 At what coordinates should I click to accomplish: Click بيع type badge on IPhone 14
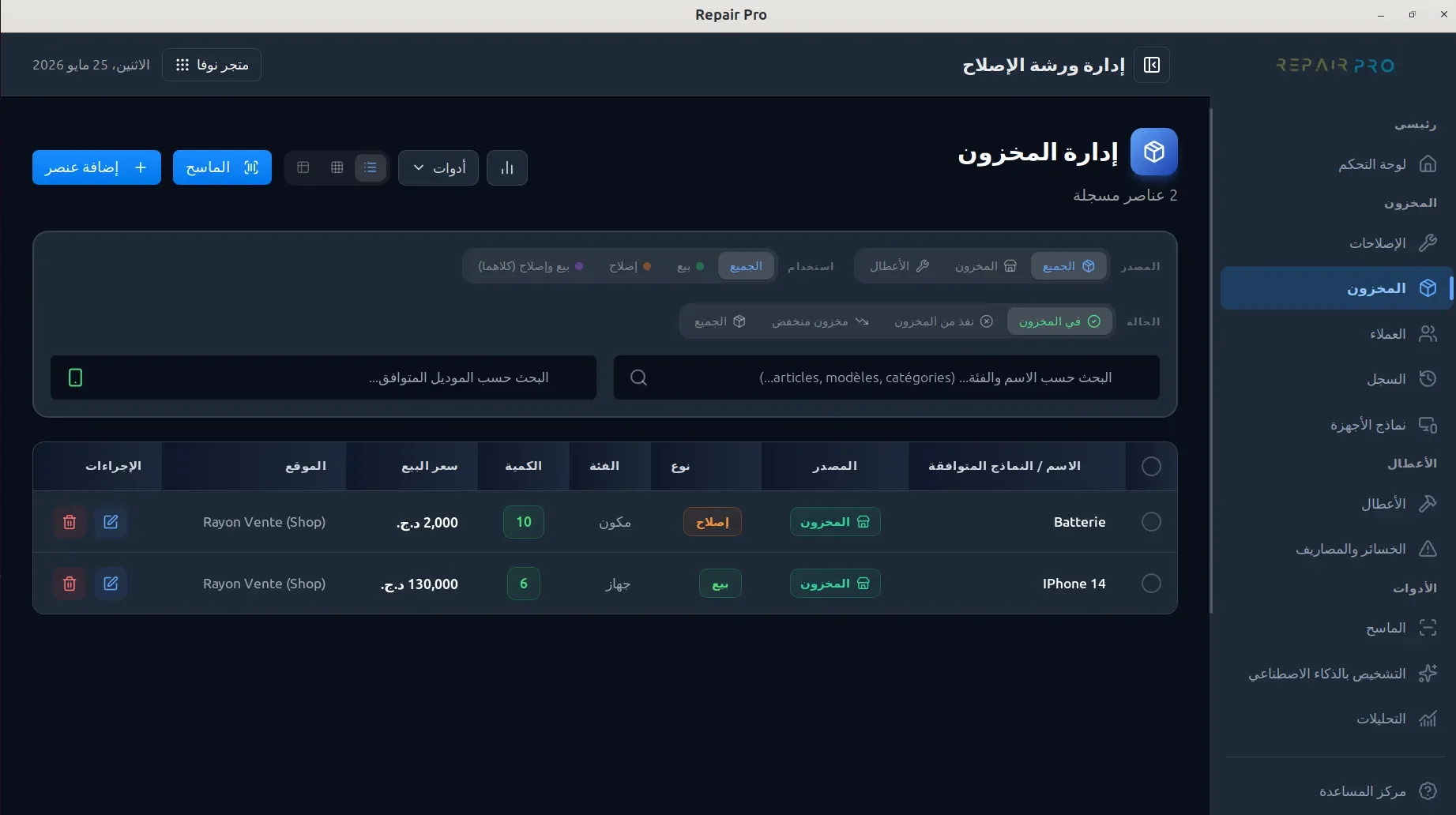pos(720,584)
